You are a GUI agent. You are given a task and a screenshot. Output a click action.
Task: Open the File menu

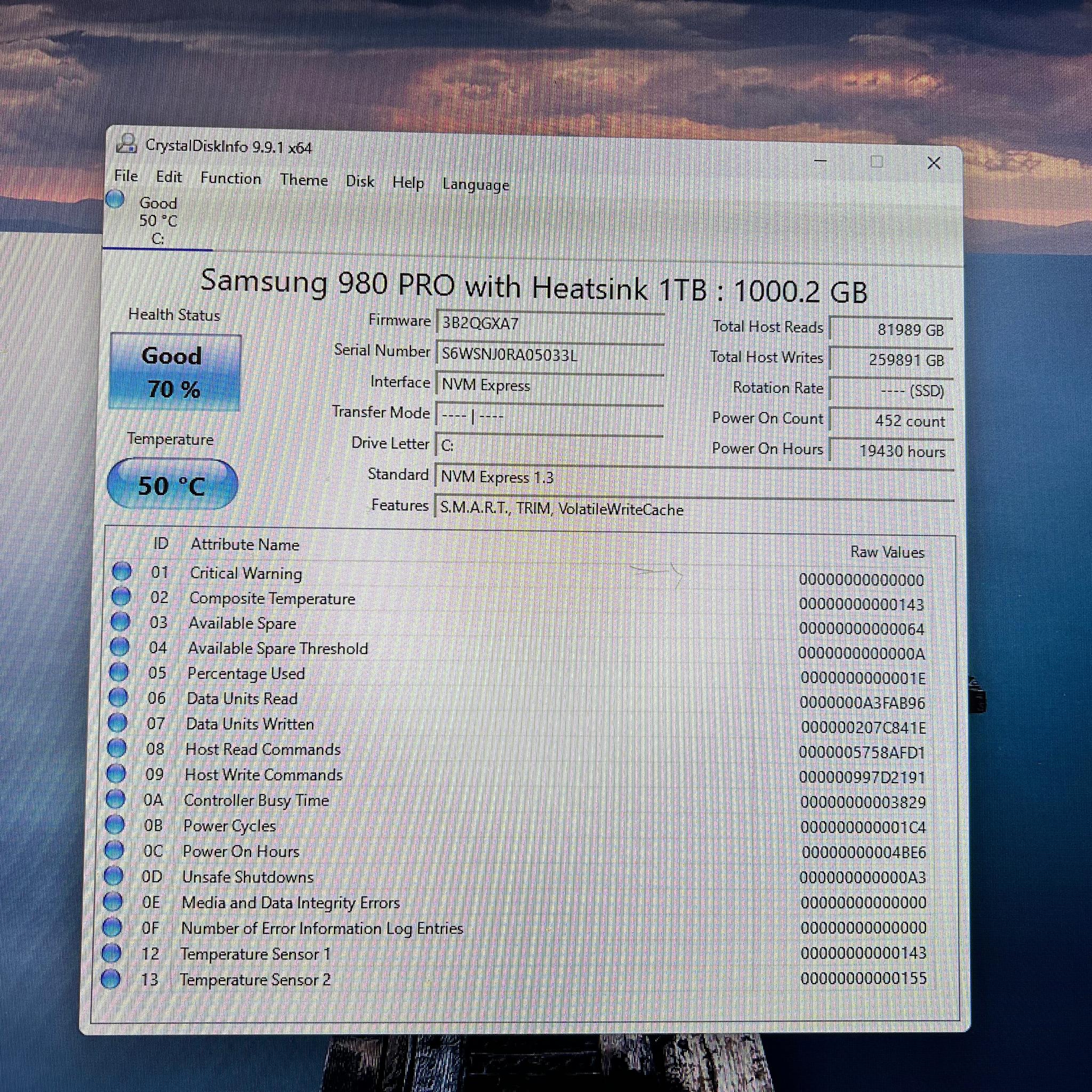pos(126,176)
